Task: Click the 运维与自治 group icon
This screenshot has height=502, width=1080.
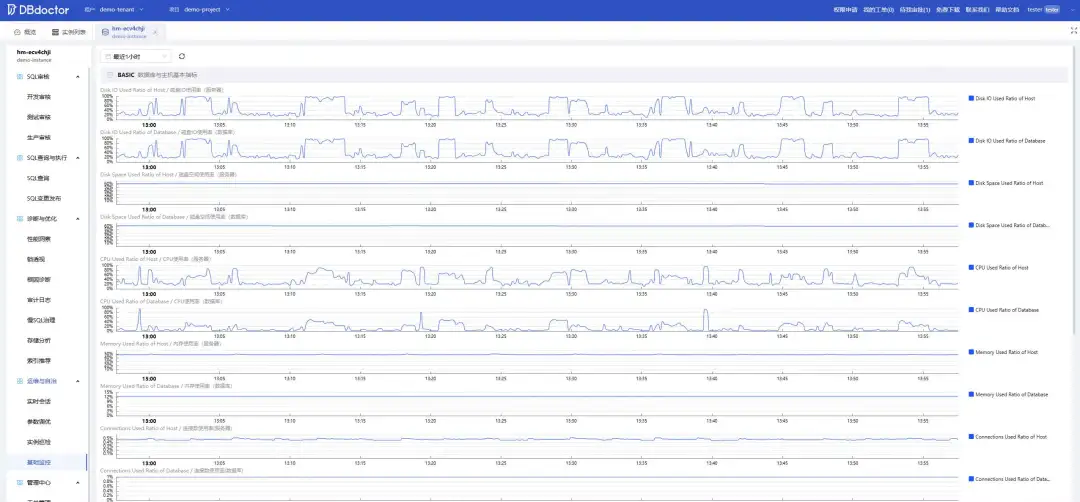Action: click(x=19, y=381)
